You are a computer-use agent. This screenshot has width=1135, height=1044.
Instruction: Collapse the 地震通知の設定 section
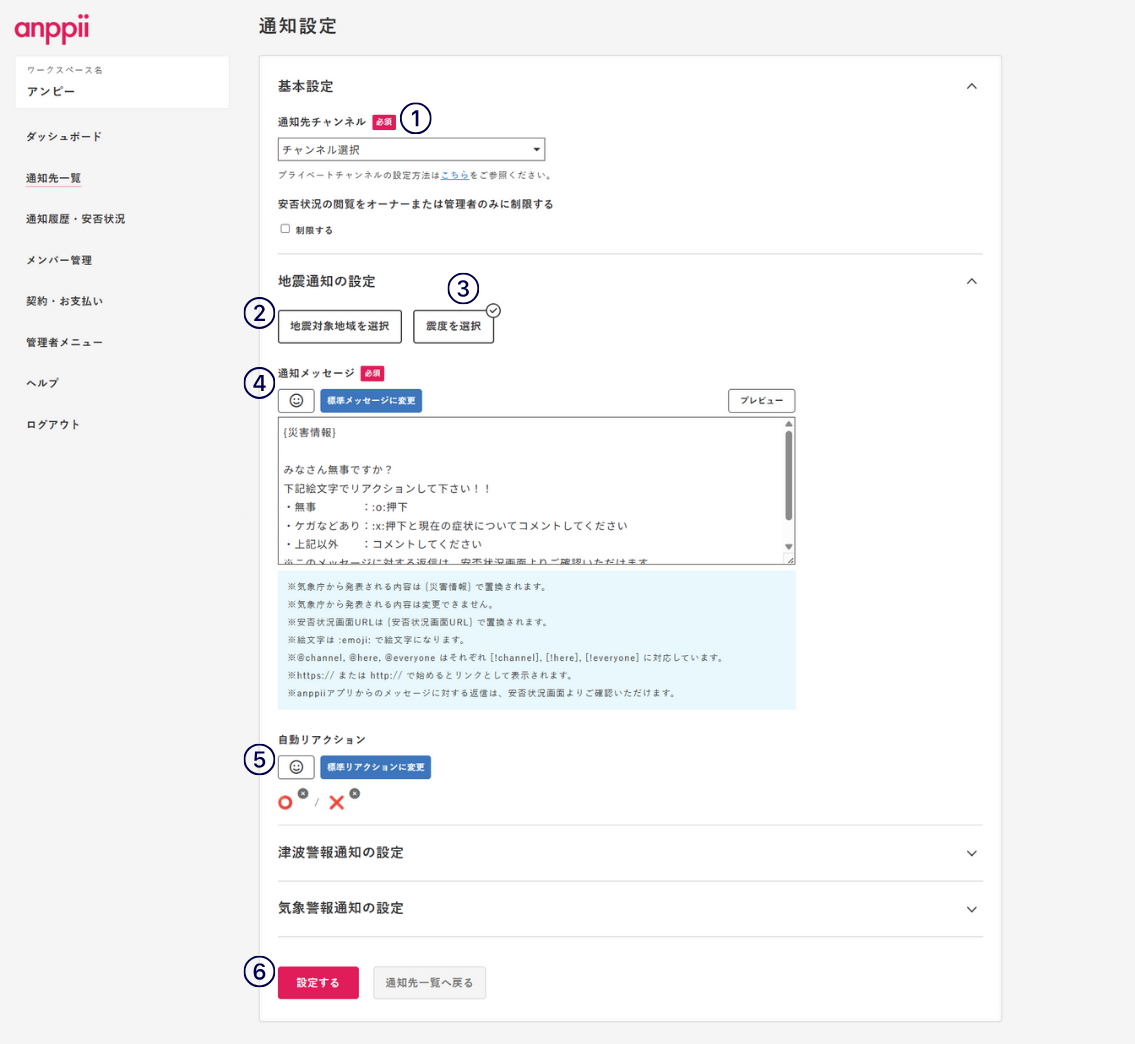[x=971, y=282]
